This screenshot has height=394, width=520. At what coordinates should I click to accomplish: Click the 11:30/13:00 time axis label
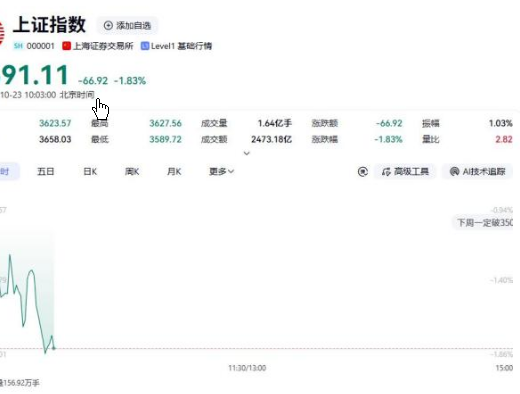[x=247, y=368]
